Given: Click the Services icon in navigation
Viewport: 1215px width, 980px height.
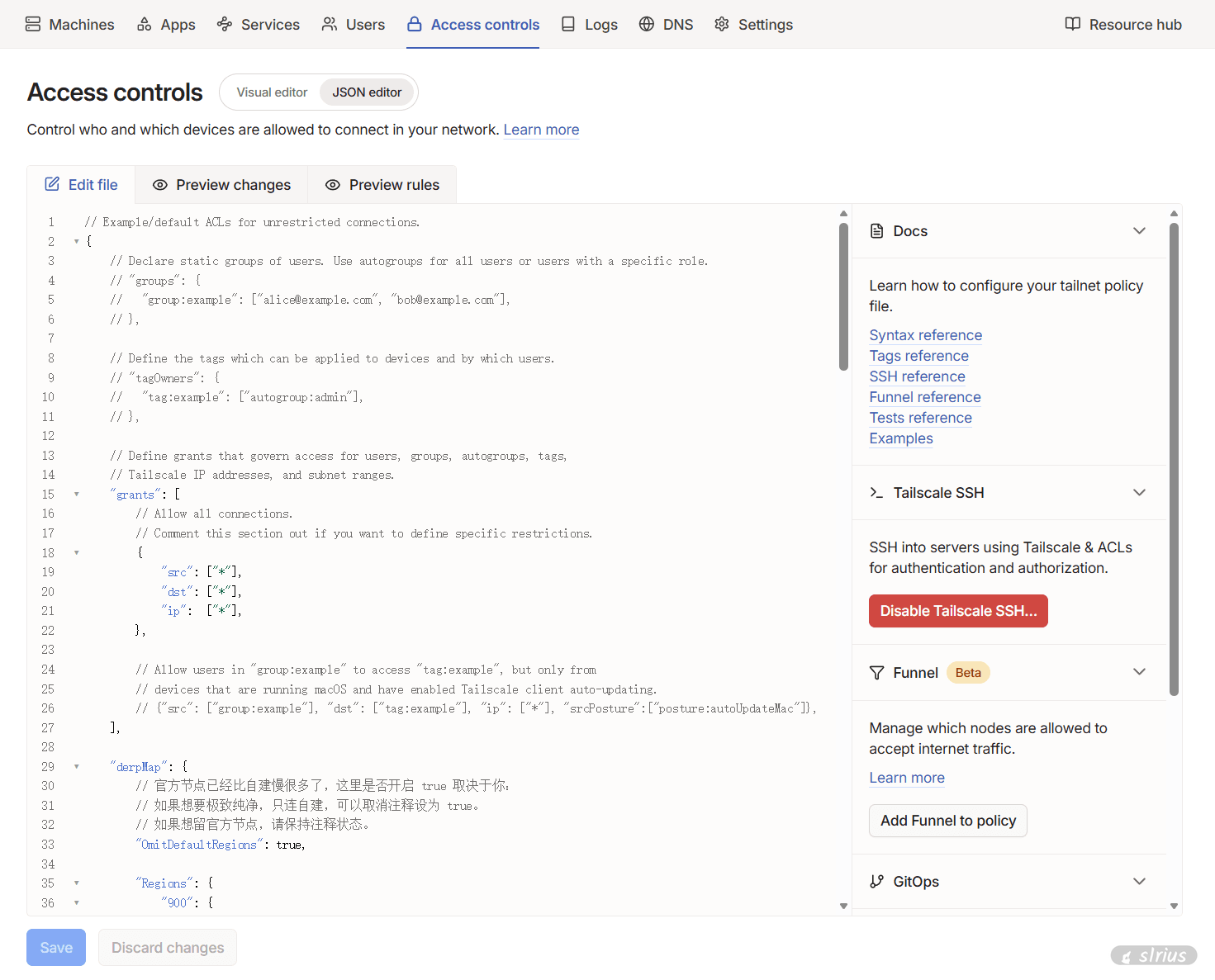Looking at the screenshot, I should click(225, 24).
